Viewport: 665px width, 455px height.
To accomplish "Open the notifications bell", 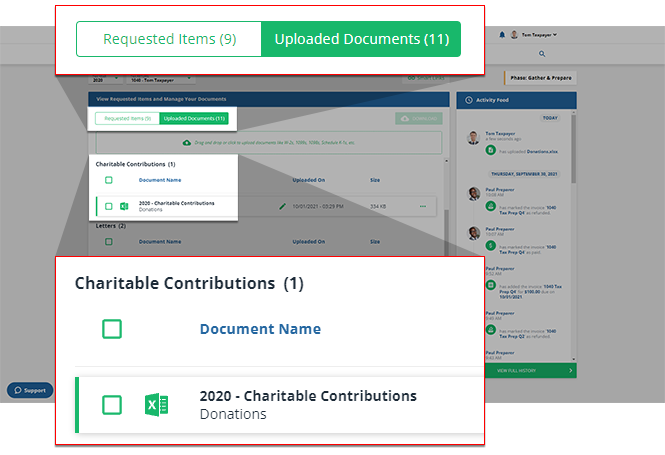I will [x=502, y=35].
